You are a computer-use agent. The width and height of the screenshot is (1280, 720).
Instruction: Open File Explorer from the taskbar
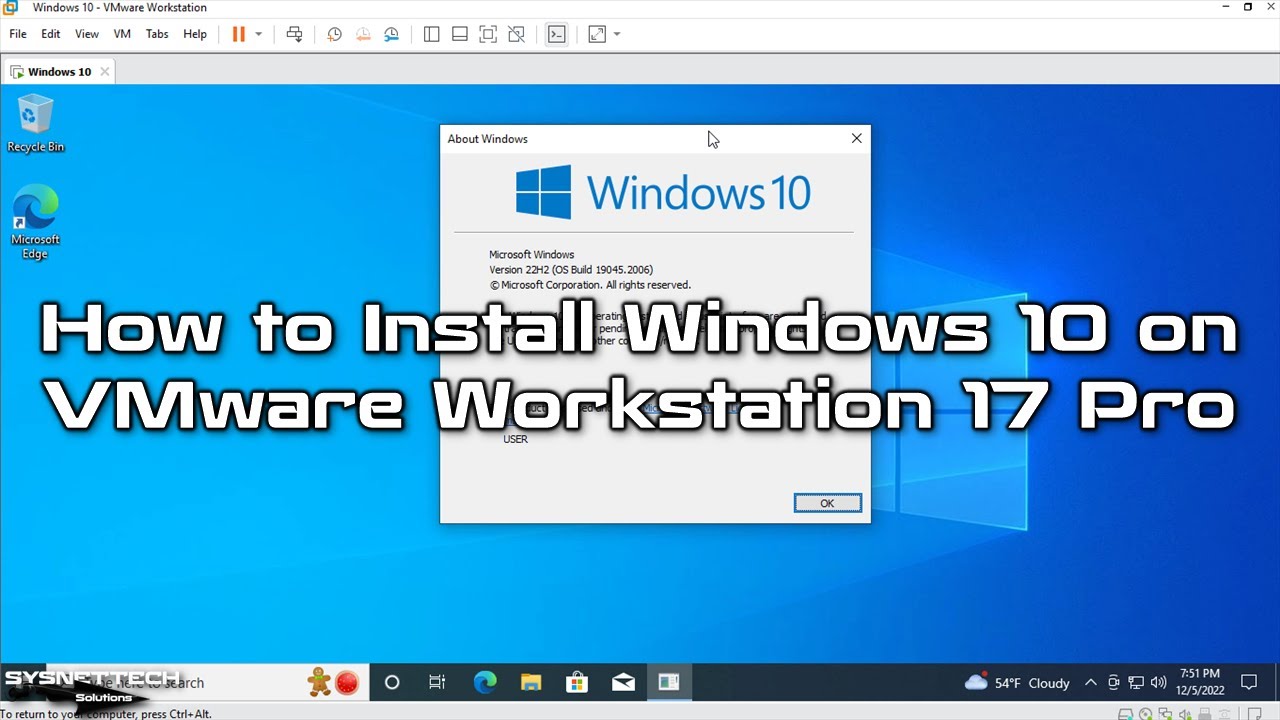click(531, 683)
